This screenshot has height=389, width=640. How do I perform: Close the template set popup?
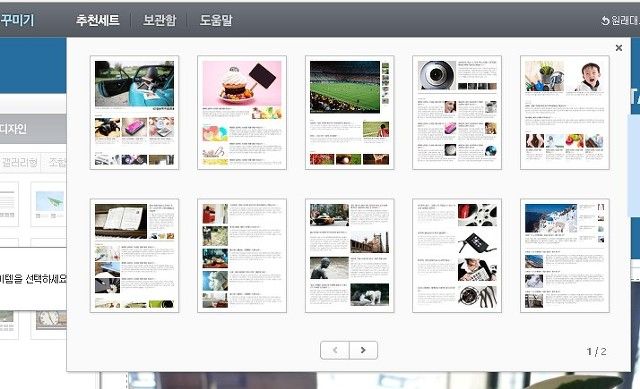point(619,48)
